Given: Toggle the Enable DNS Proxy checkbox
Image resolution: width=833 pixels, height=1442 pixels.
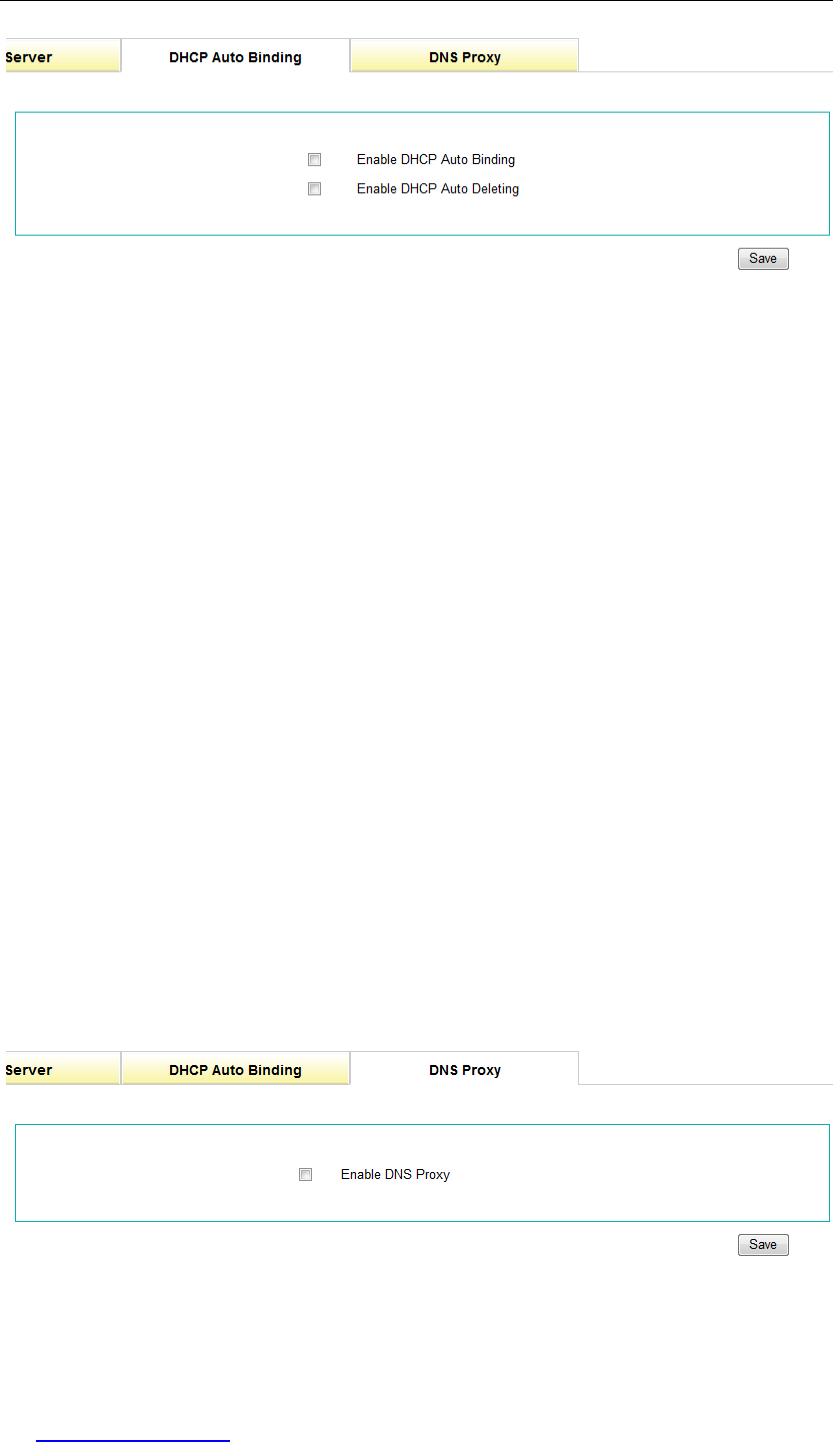Looking at the screenshot, I should click(306, 1174).
